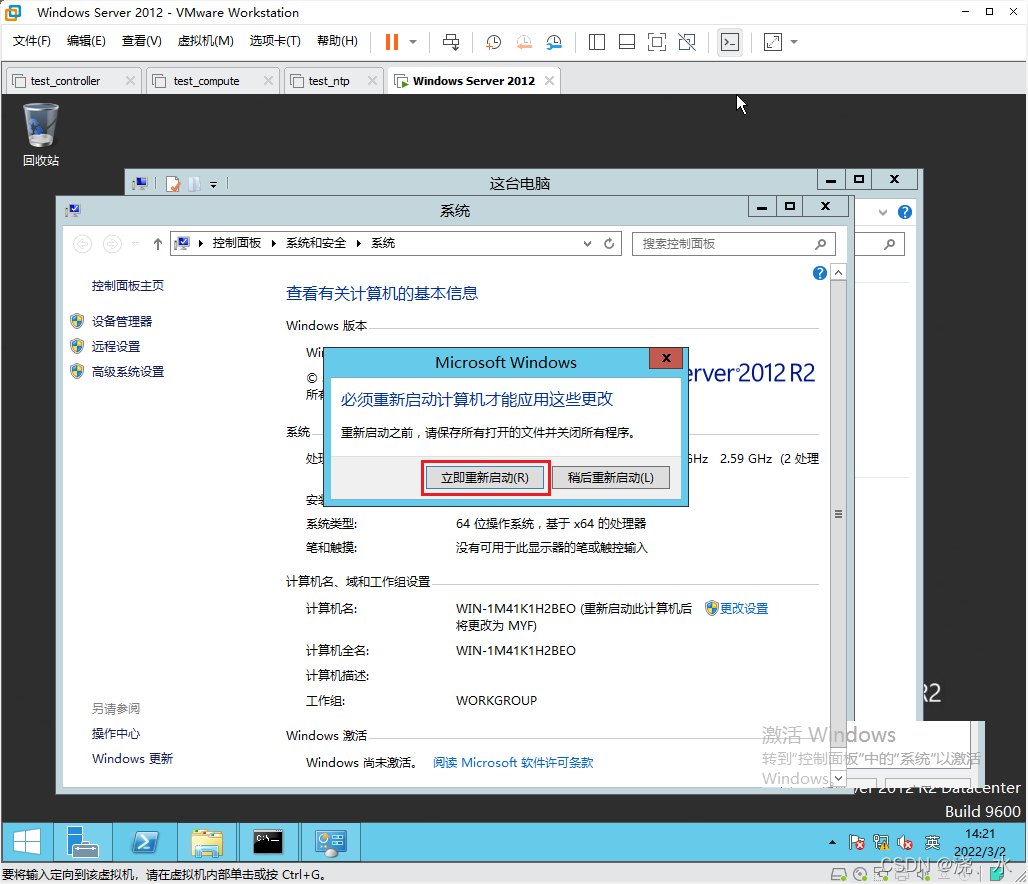The image size is (1028, 884).
Task: Click 立即重新启动(R) restart now button
Action: pos(484,477)
